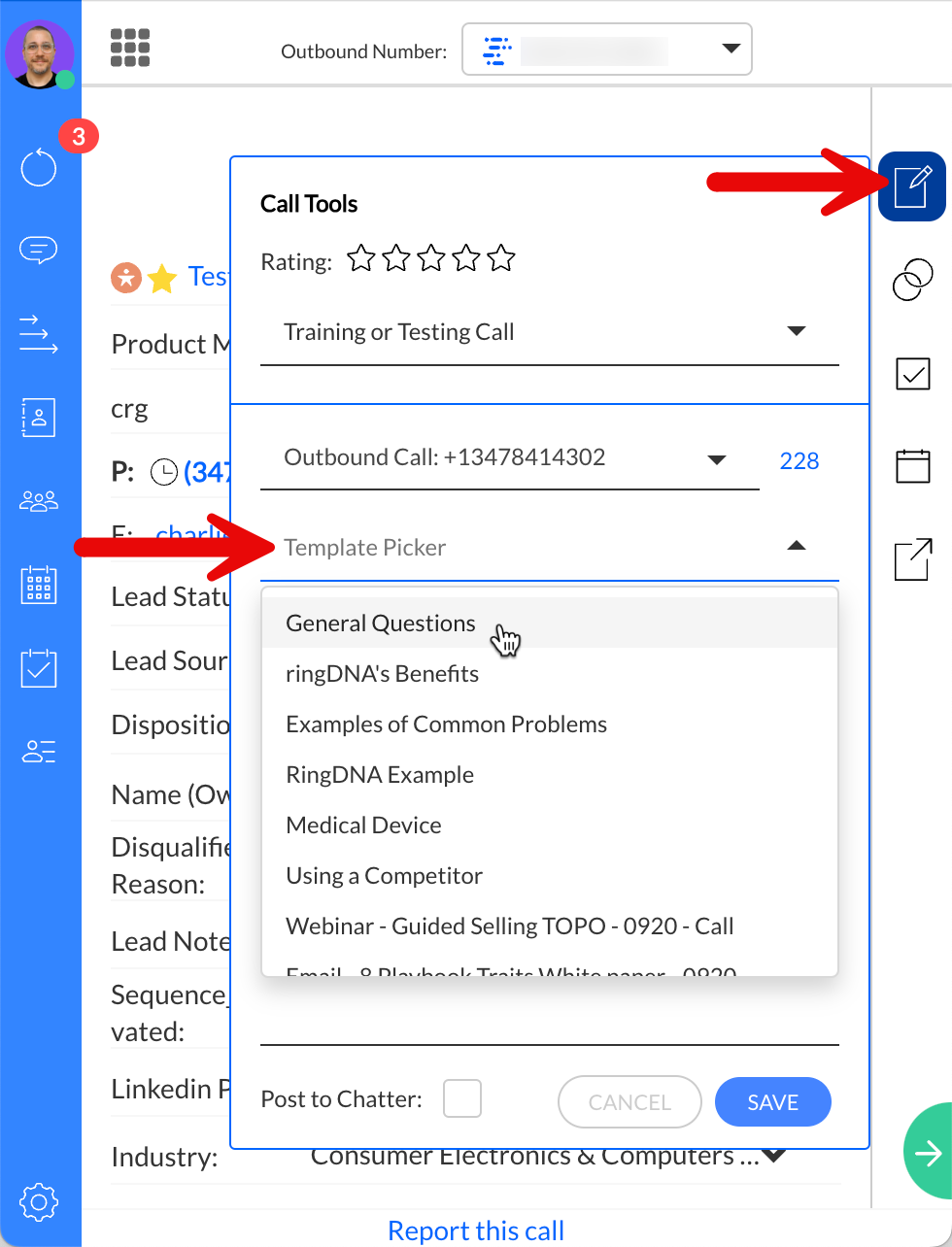Collapse the Template Picker dropdown
The width and height of the screenshot is (952, 1247).
coord(796,547)
